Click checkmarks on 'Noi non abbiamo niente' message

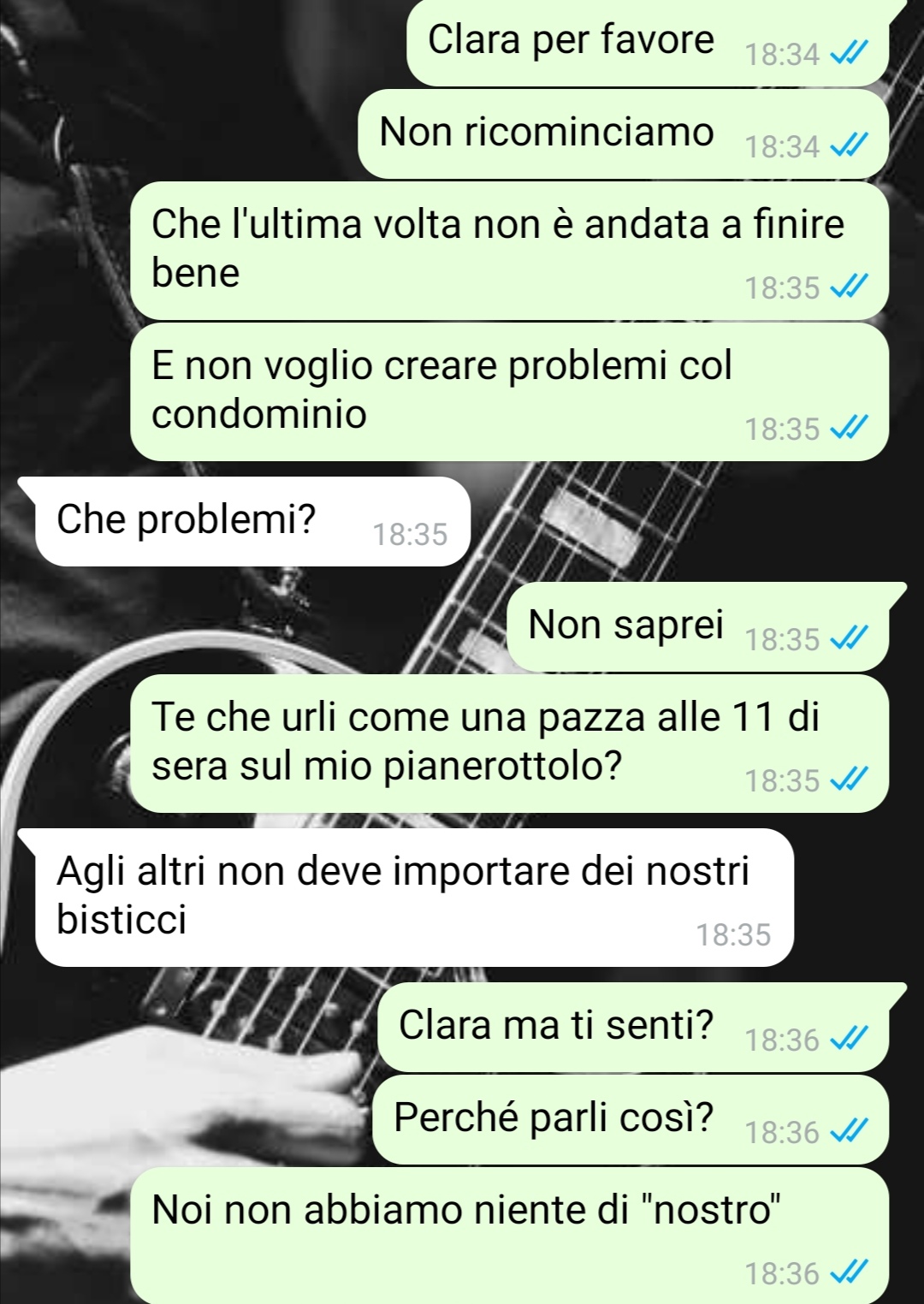tap(849, 1273)
